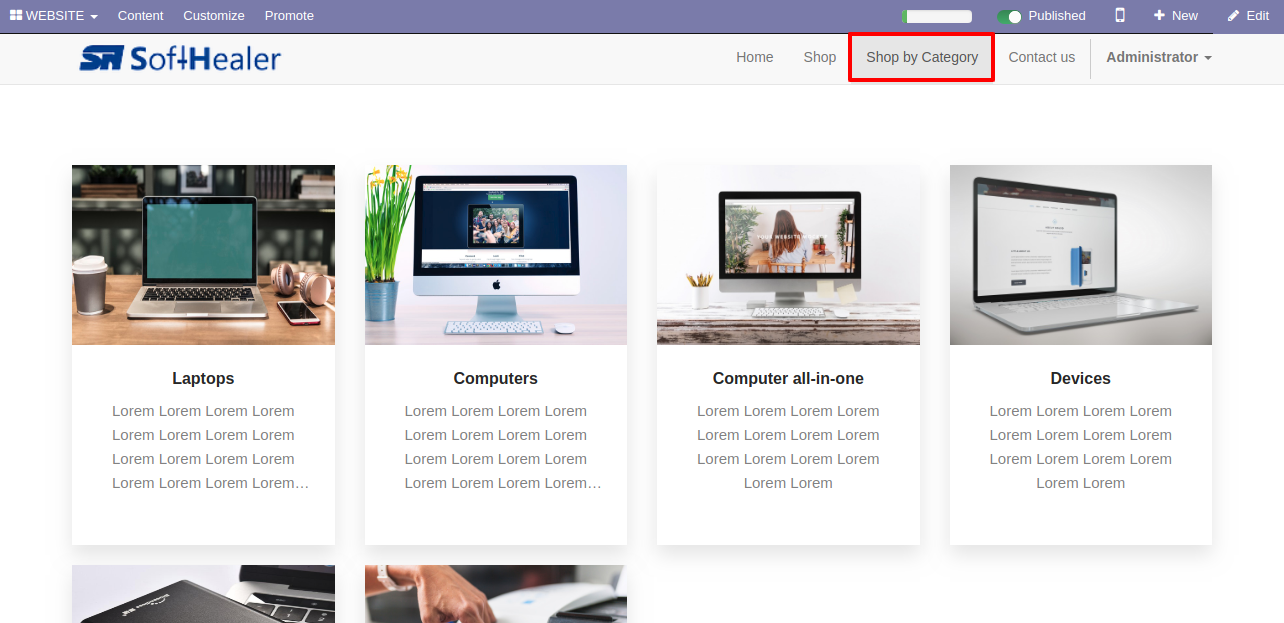Screen dimensions: 1284x623
Task: Open the Computer all-in-one category image
Action: coord(788,255)
